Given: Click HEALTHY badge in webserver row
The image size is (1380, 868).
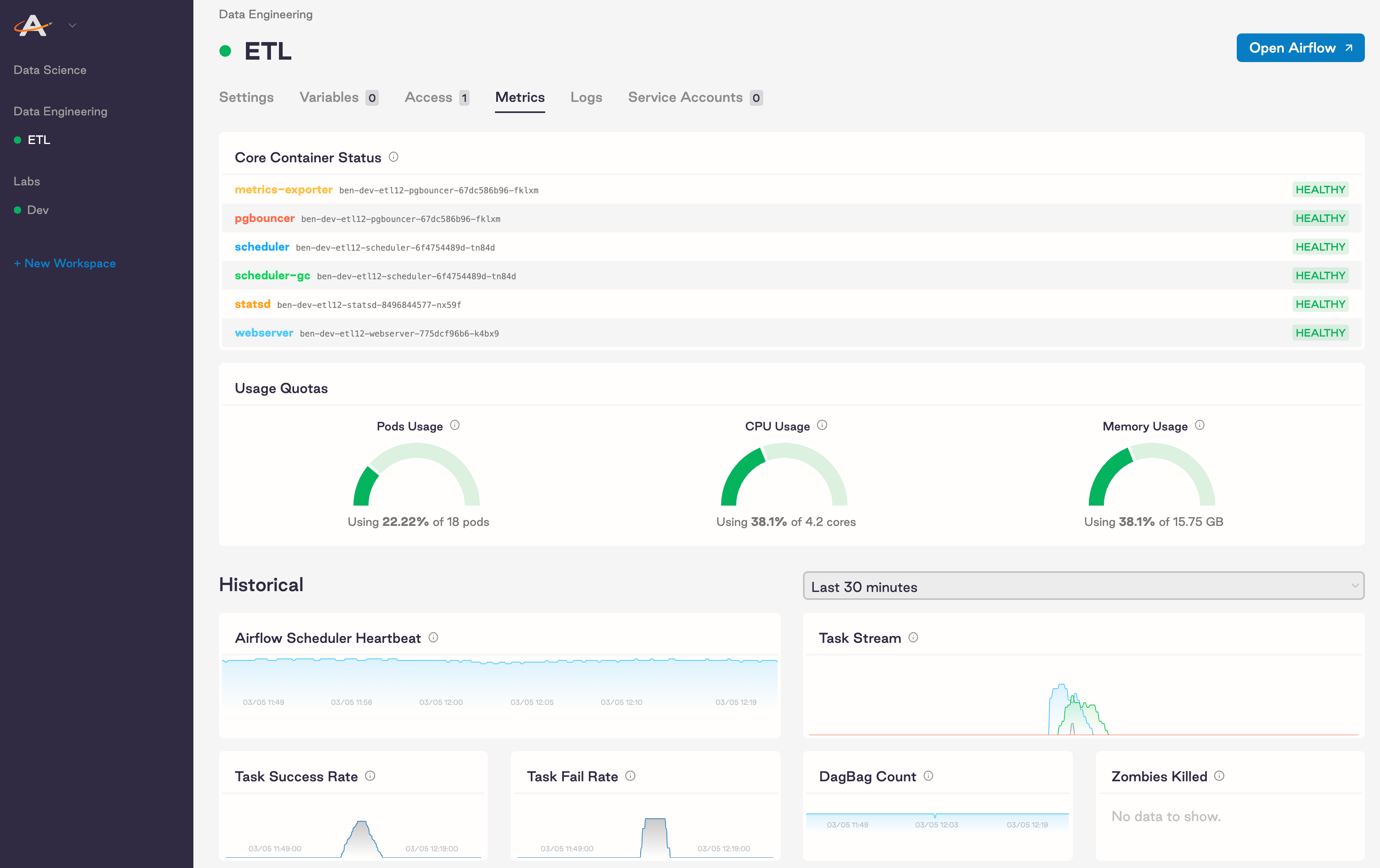Looking at the screenshot, I should pos(1320,333).
